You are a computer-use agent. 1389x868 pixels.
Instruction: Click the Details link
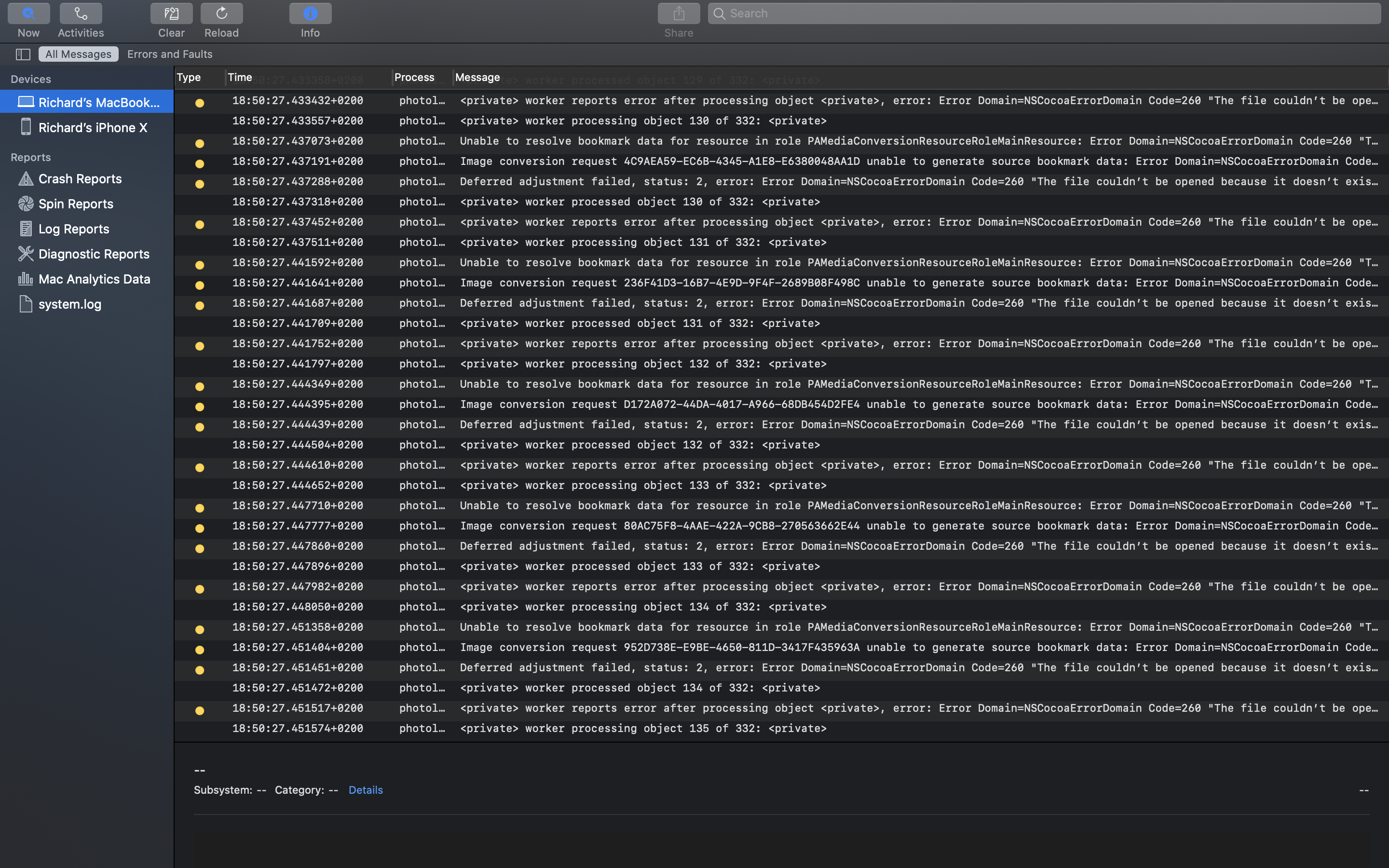tap(365, 790)
